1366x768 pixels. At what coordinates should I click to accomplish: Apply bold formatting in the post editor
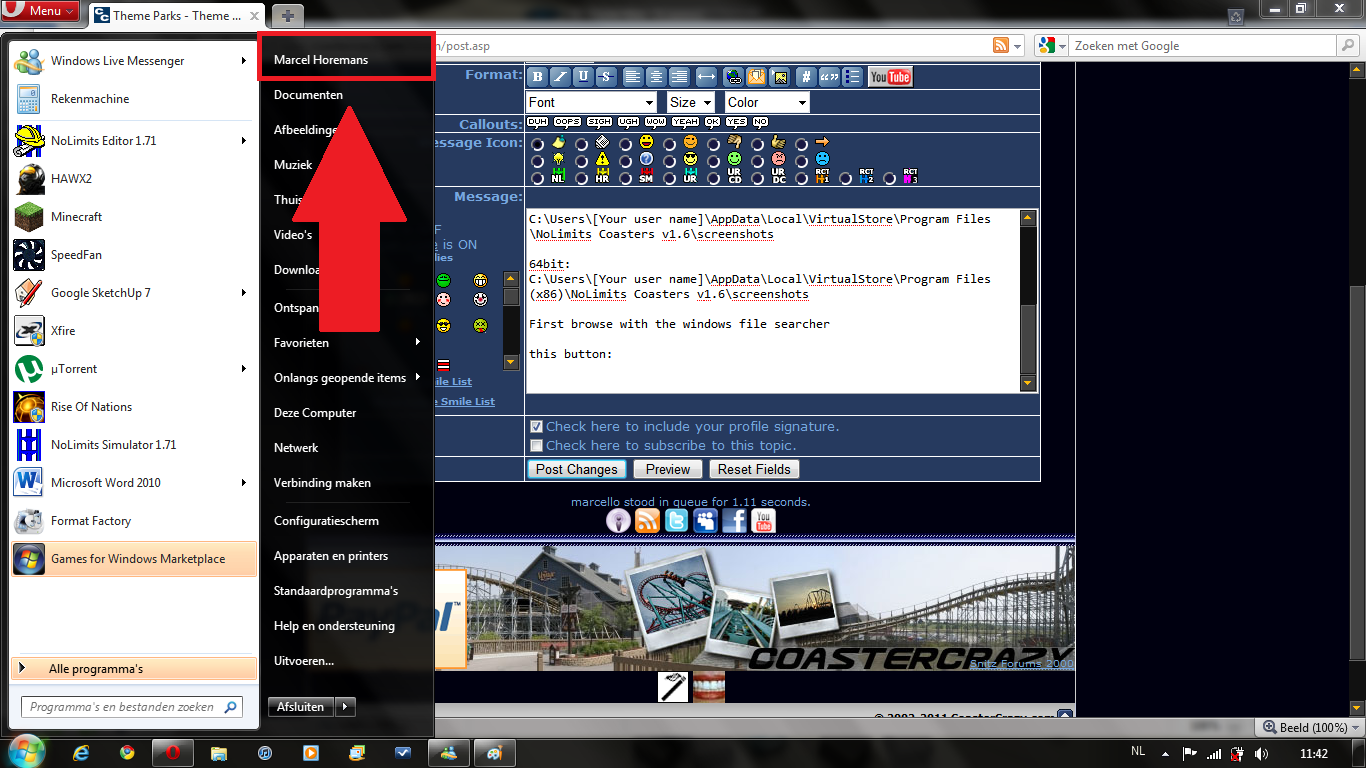pos(537,77)
